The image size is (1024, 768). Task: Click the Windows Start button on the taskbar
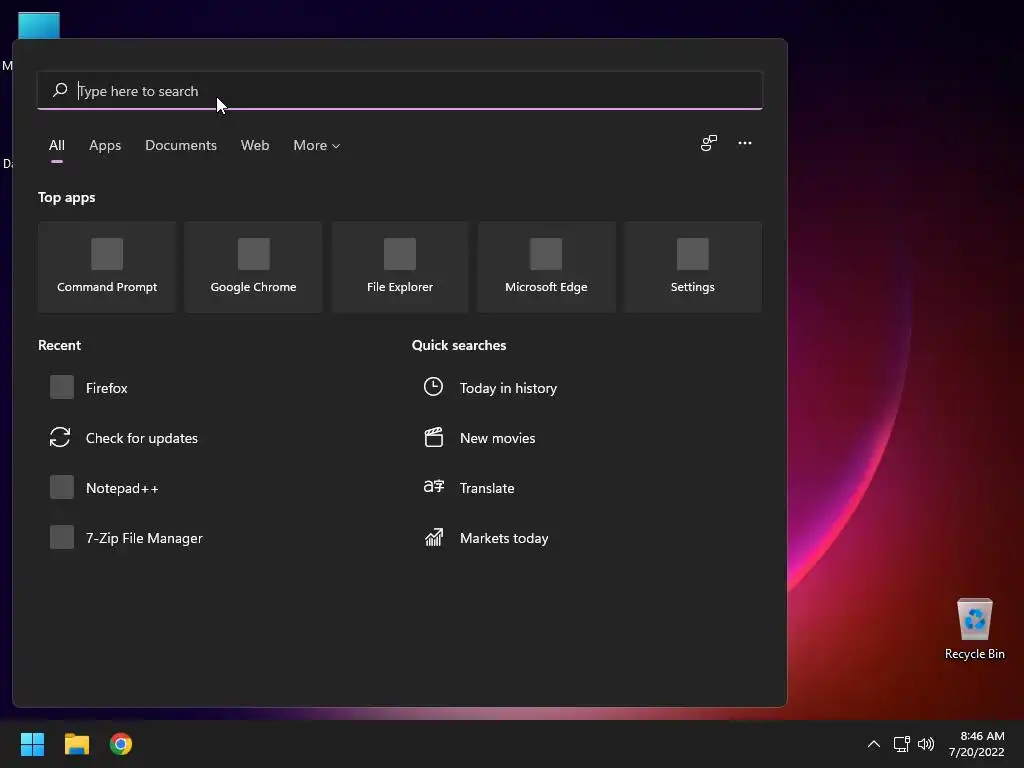(x=32, y=744)
